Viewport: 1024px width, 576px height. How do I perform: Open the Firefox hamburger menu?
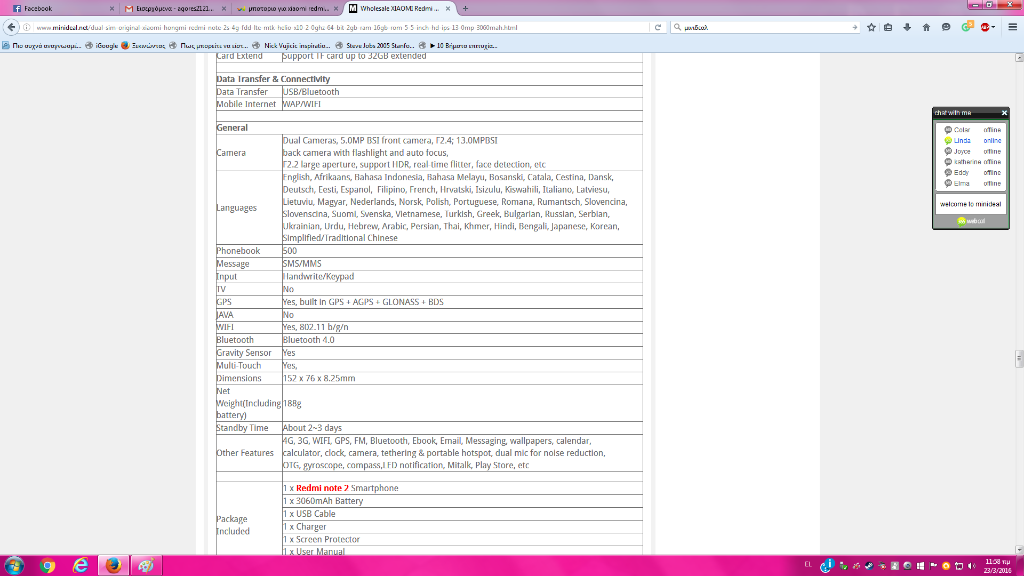tap(1012, 27)
